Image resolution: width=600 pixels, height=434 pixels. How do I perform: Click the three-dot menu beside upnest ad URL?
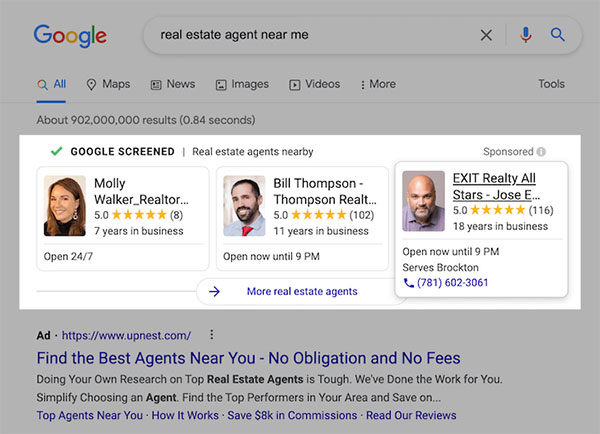(x=212, y=335)
